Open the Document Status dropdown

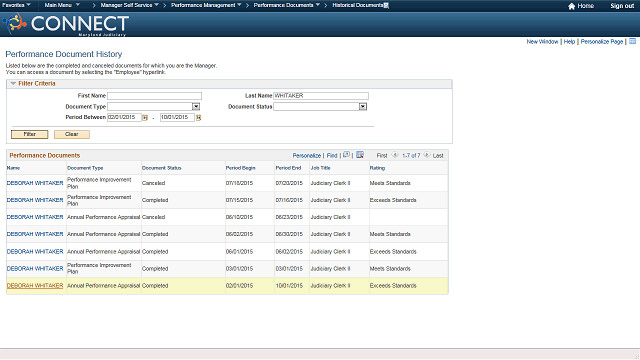coord(362,107)
